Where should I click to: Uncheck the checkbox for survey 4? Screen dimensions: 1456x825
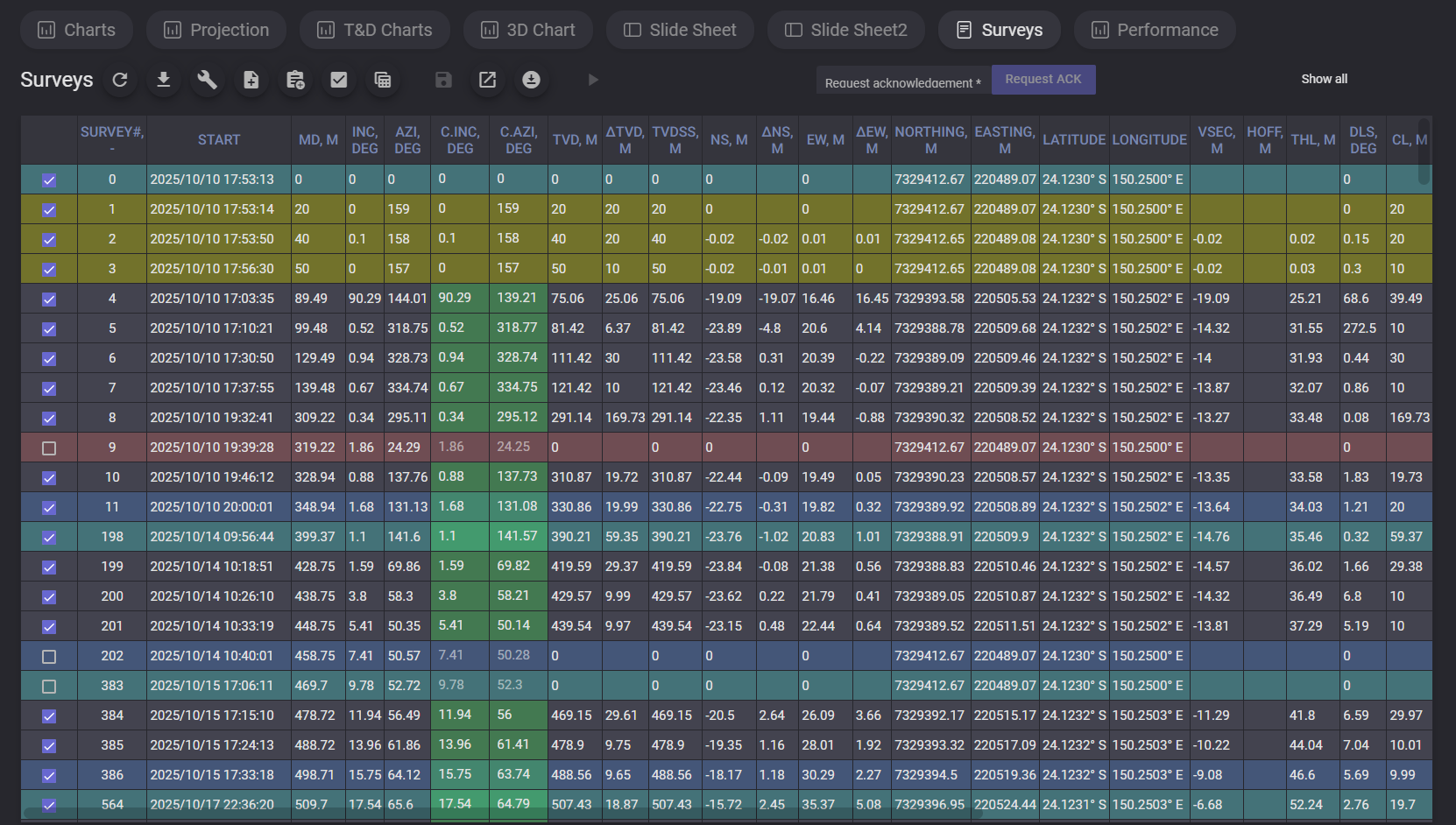click(x=49, y=300)
